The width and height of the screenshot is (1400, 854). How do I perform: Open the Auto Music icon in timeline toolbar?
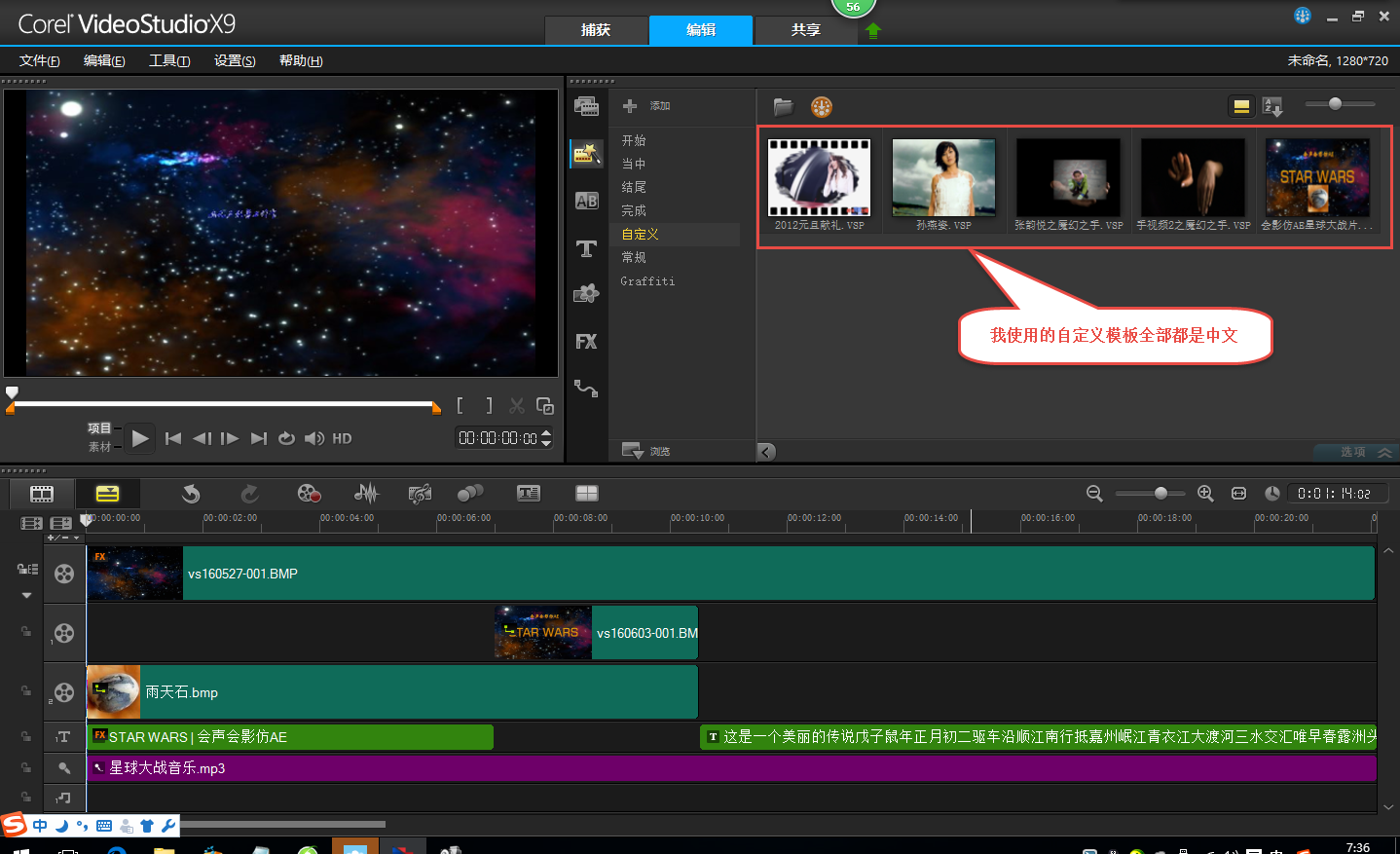coord(420,494)
